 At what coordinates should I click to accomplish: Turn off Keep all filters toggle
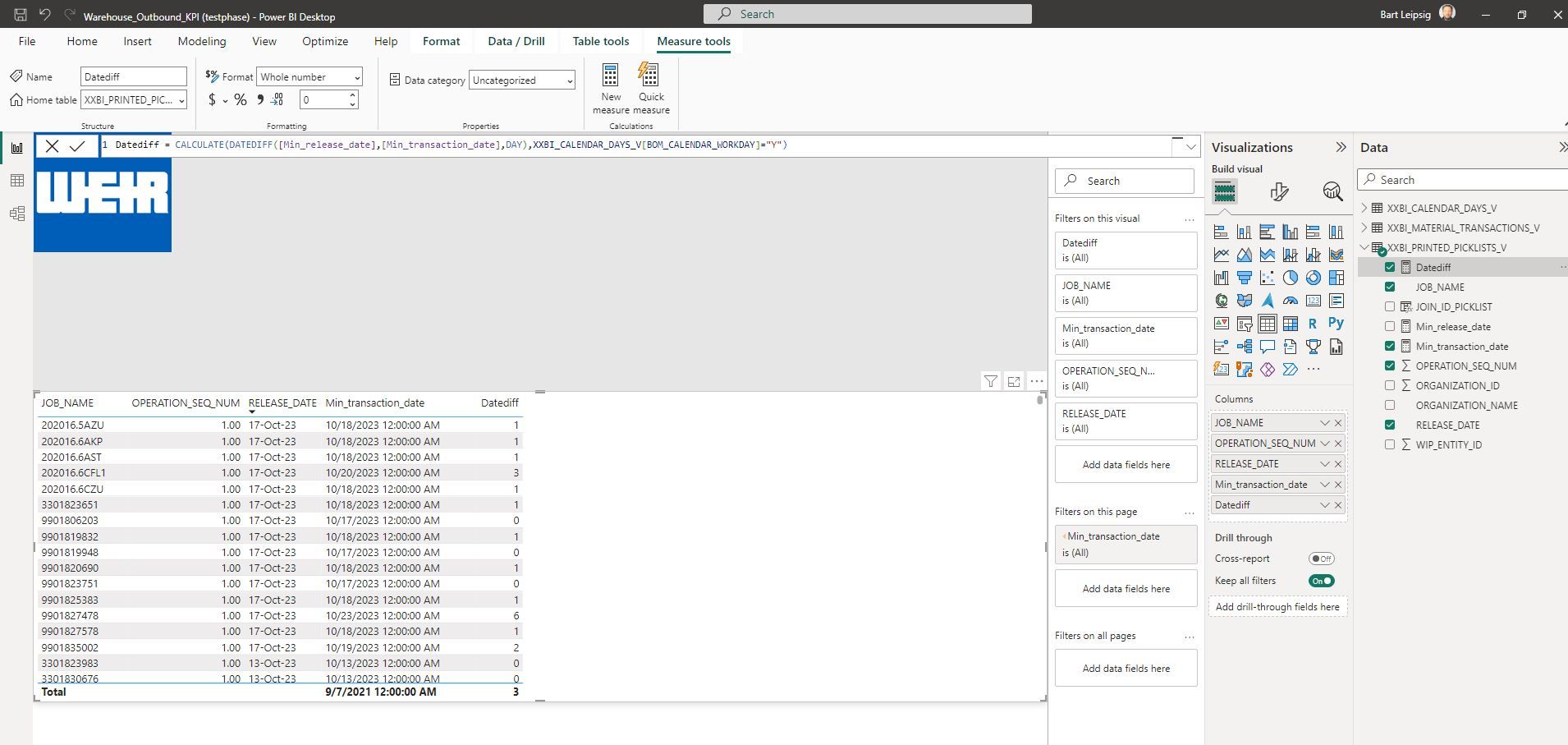[1322, 581]
